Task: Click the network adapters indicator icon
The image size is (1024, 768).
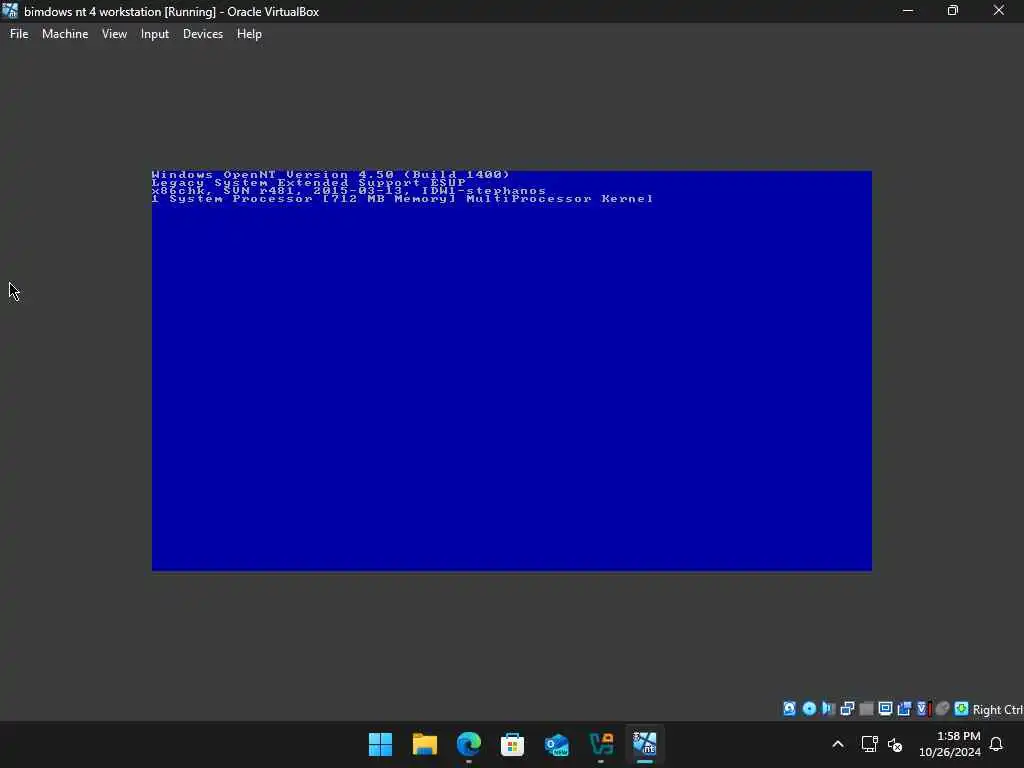Action: [x=847, y=709]
